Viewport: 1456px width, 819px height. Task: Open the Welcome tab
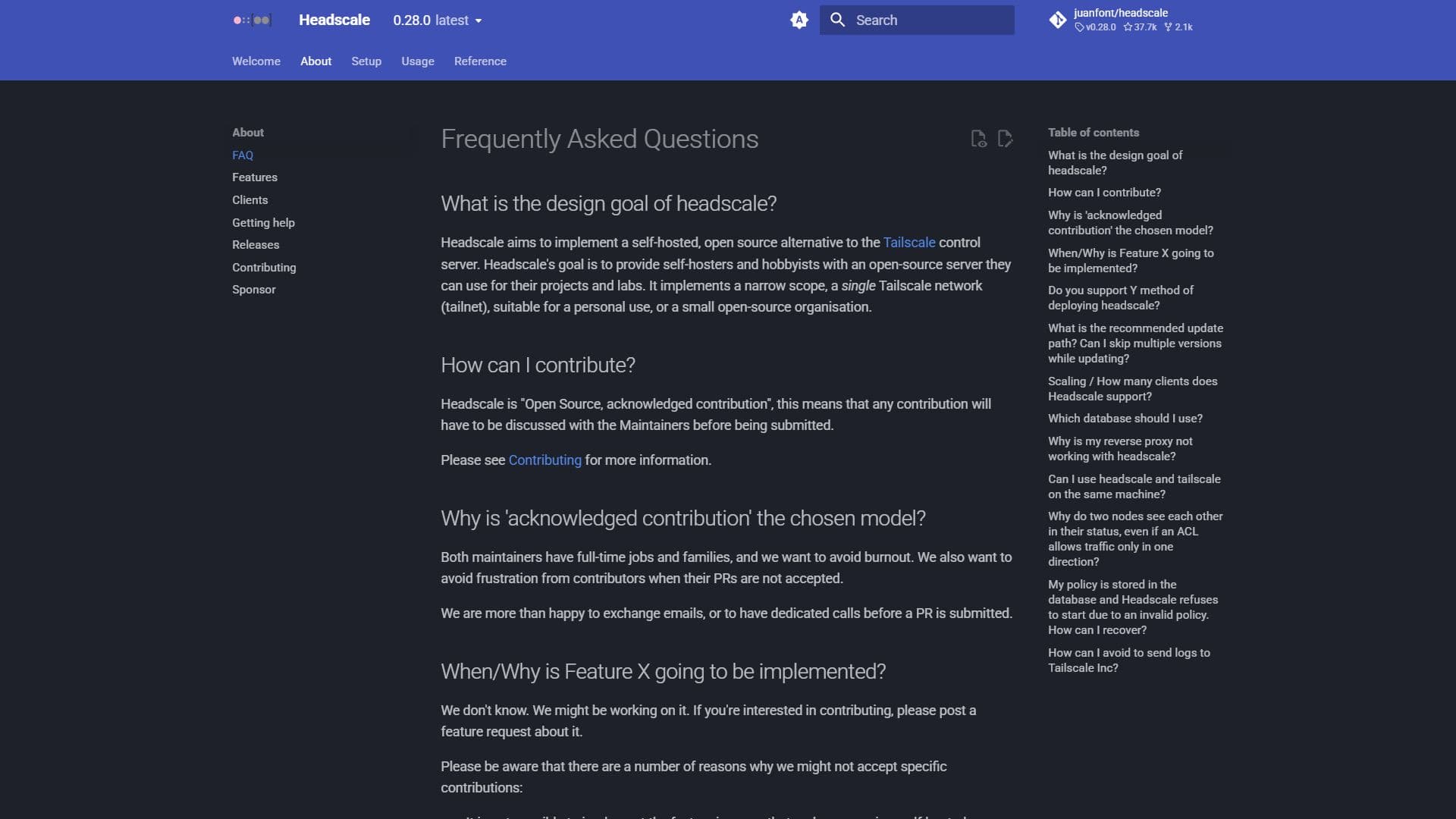(x=256, y=61)
